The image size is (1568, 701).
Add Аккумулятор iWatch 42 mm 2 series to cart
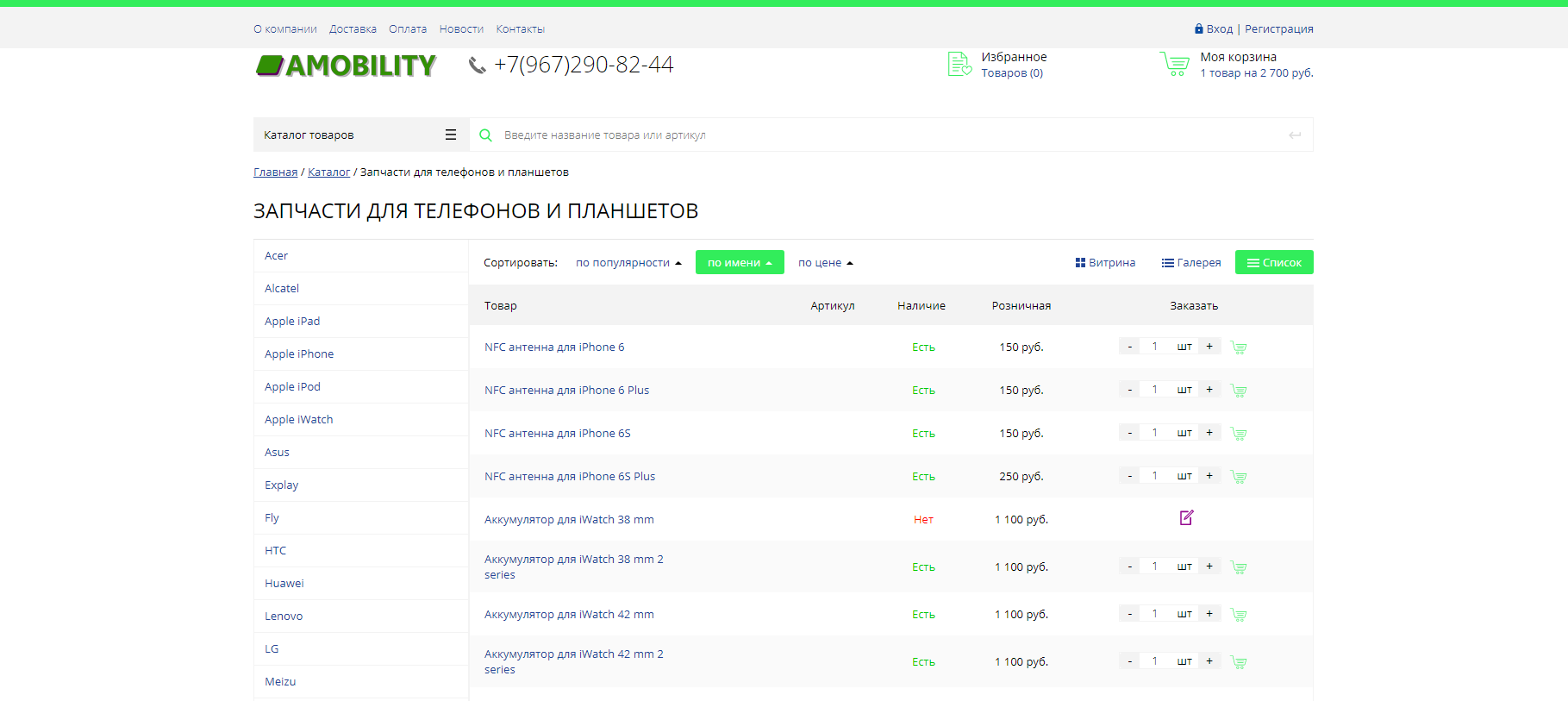coord(1239,662)
